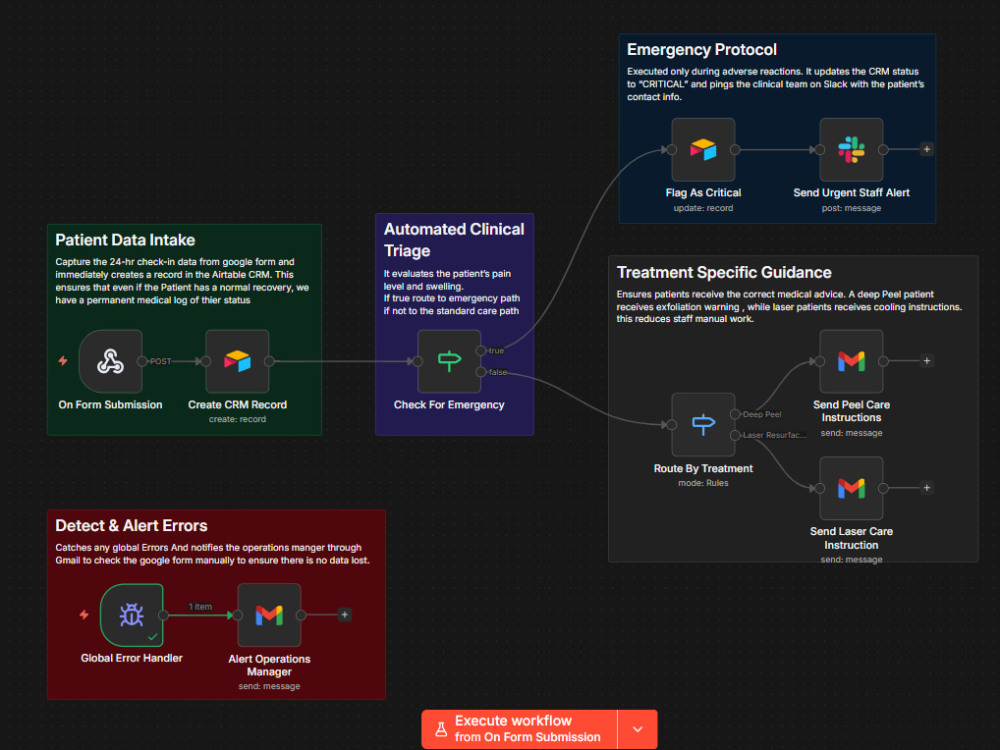Open the Check For Emergency IF node

point(449,361)
